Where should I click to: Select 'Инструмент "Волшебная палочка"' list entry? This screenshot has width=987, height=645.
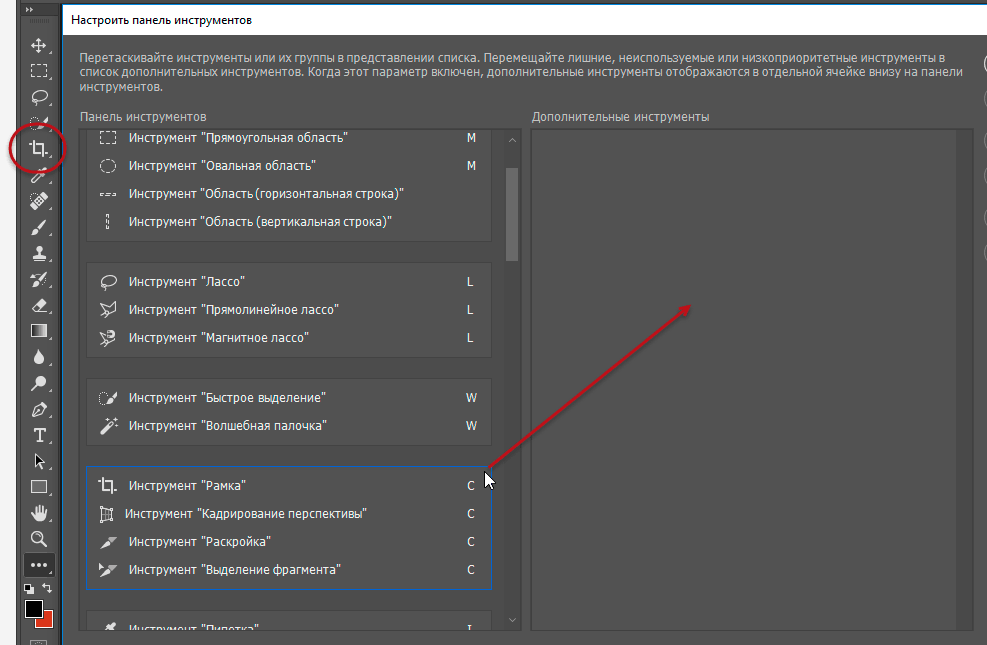228,426
